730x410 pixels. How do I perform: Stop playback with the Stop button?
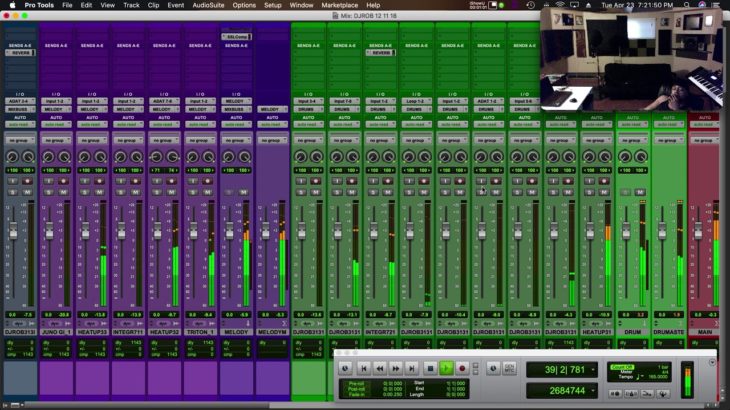(430, 368)
